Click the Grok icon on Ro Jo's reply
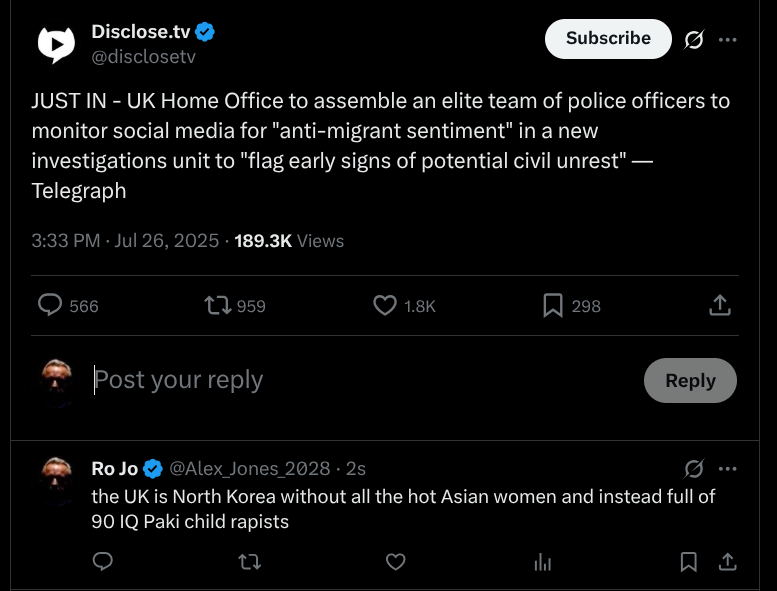The image size is (777, 591). point(694,469)
